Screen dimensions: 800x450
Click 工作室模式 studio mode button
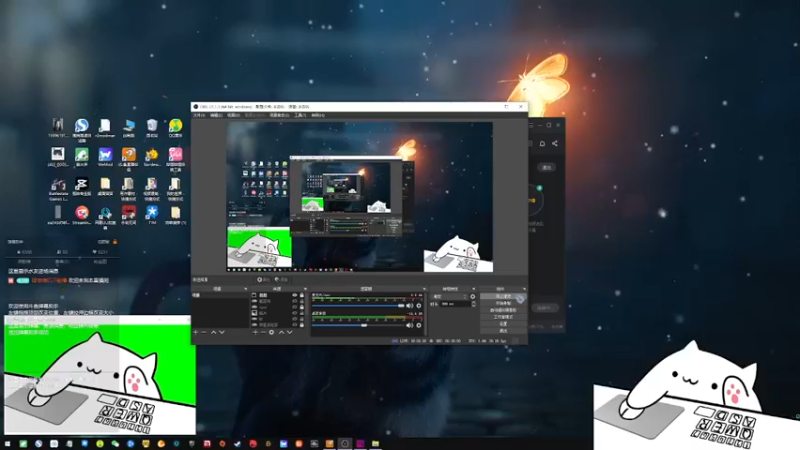(x=503, y=317)
